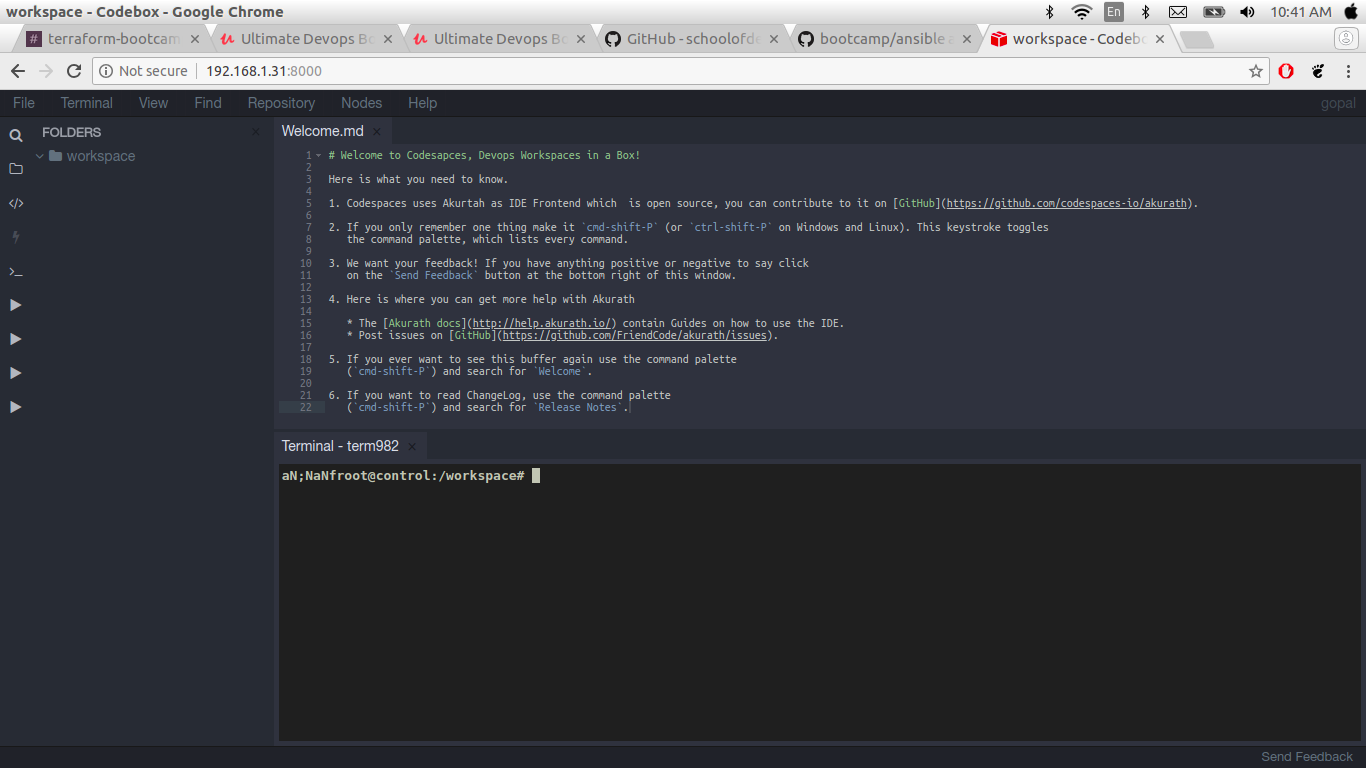The height and width of the screenshot is (768, 1366).
Task: Close the workspace - Codebox browser tab
Action: pos(1160,39)
